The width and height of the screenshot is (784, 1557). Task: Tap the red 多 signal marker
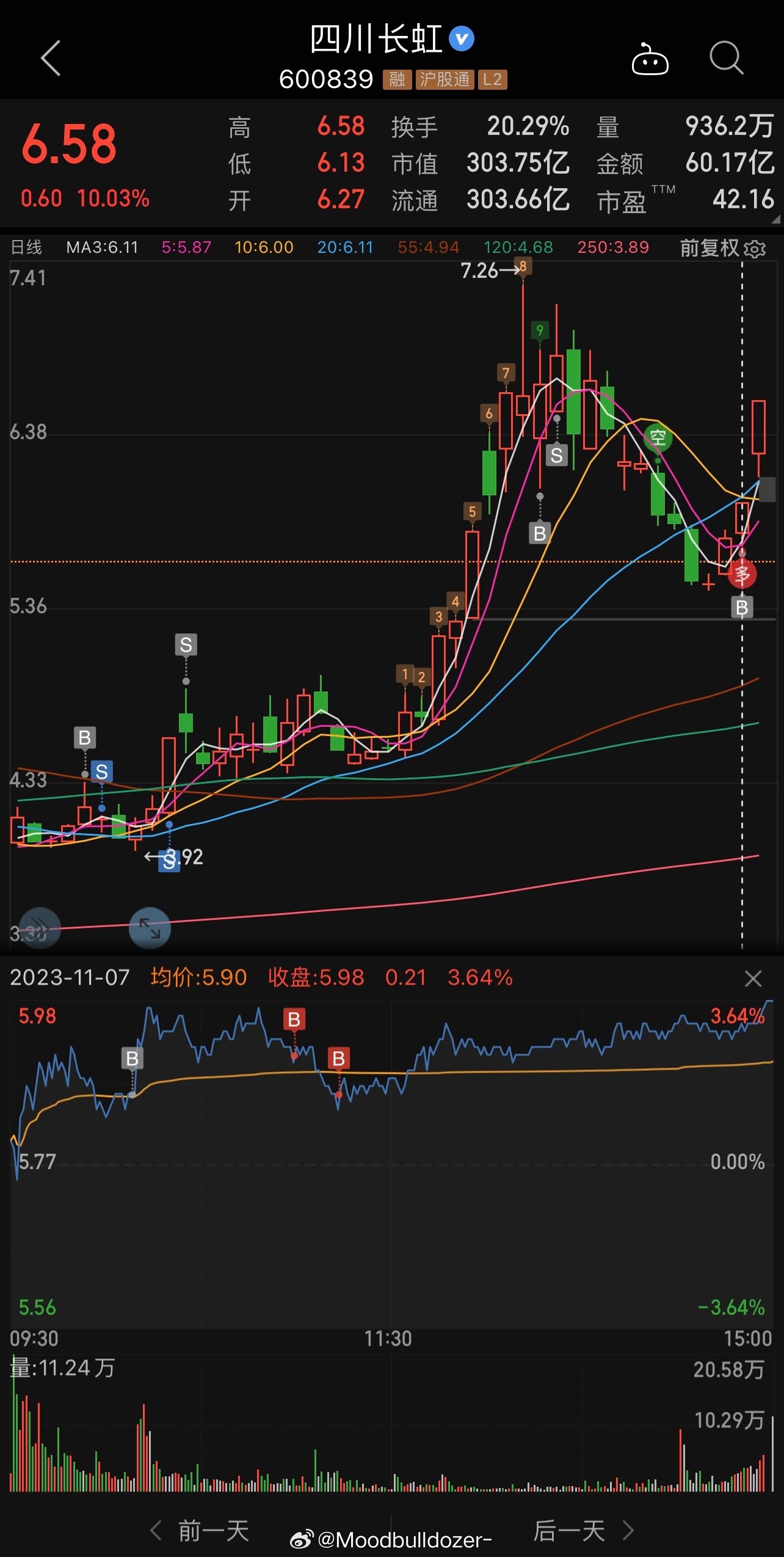coord(742,574)
